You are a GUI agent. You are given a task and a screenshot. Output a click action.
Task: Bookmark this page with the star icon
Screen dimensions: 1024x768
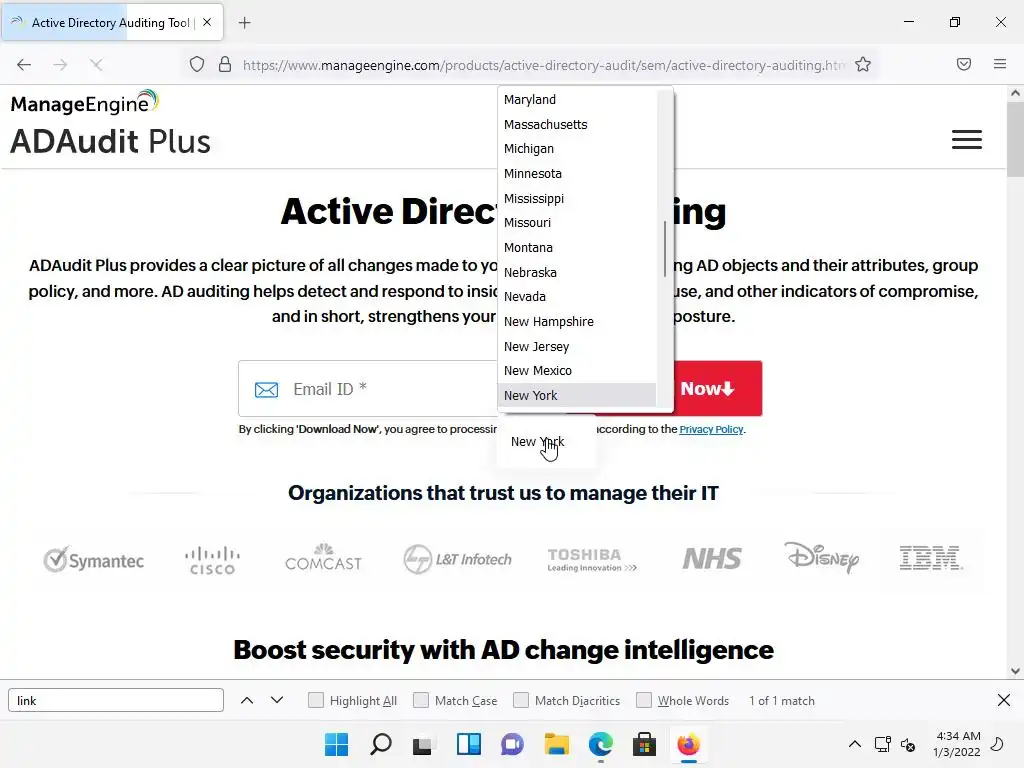coord(863,65)
